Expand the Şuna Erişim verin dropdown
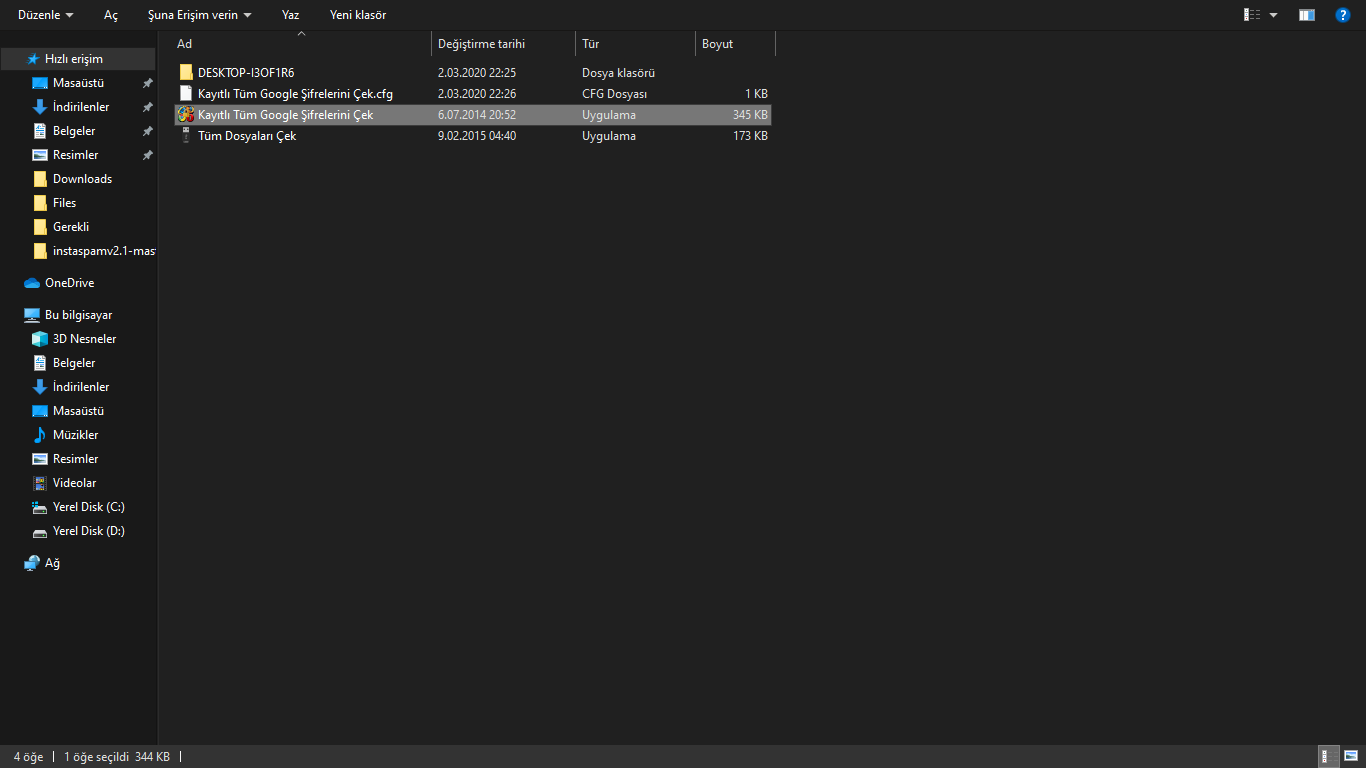This screenshot has width=1366, height=768. pos(199,15)
